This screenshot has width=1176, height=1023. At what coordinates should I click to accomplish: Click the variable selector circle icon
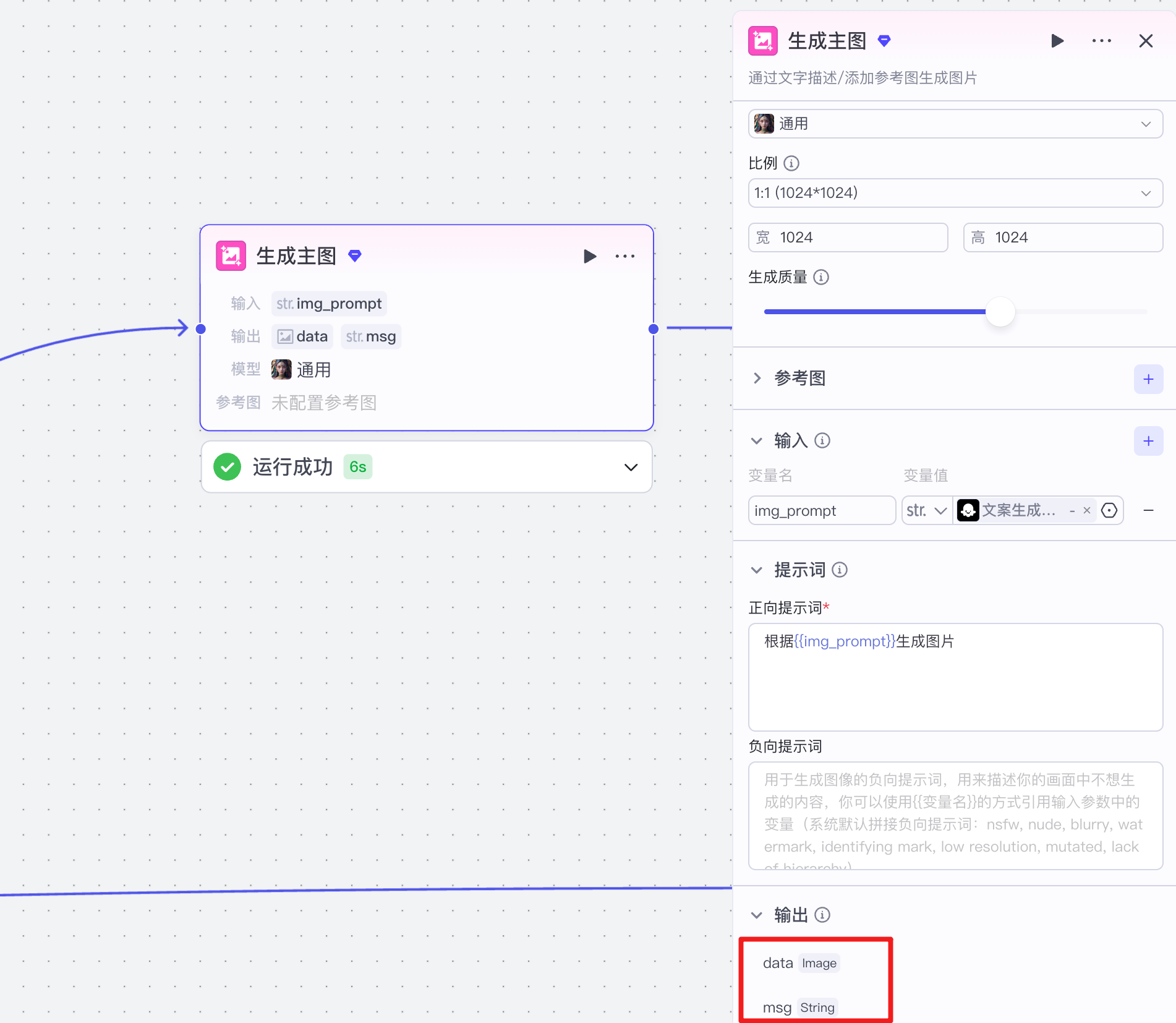(x=1109, y=510)
